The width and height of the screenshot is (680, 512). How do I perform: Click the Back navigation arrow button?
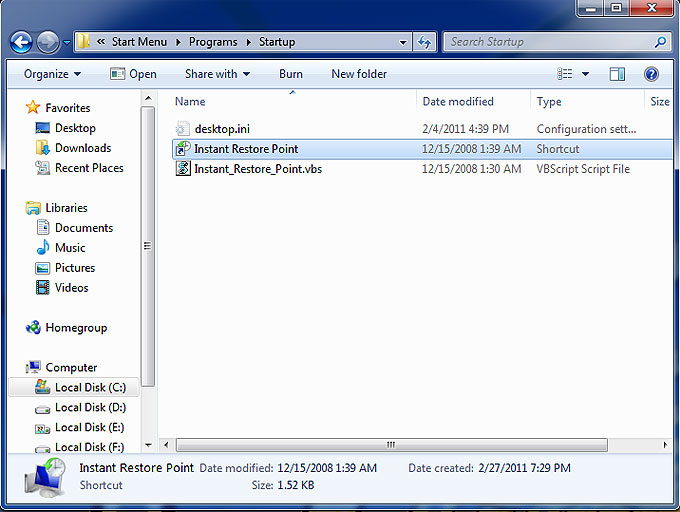(x=21, y=42)
